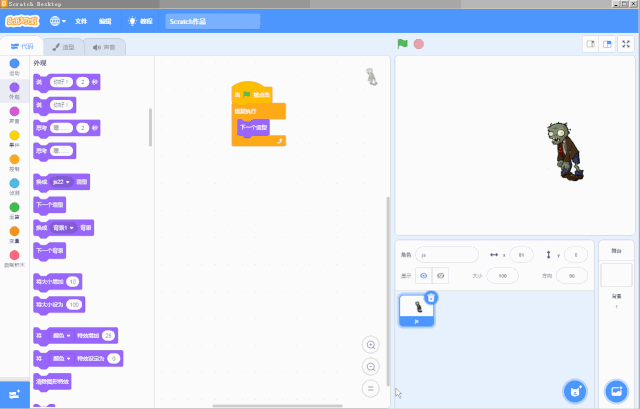Viewport: 640px width, 409px height.
Task: Select the stage backdrop thumbnail
Action: (x=616, y=275)
